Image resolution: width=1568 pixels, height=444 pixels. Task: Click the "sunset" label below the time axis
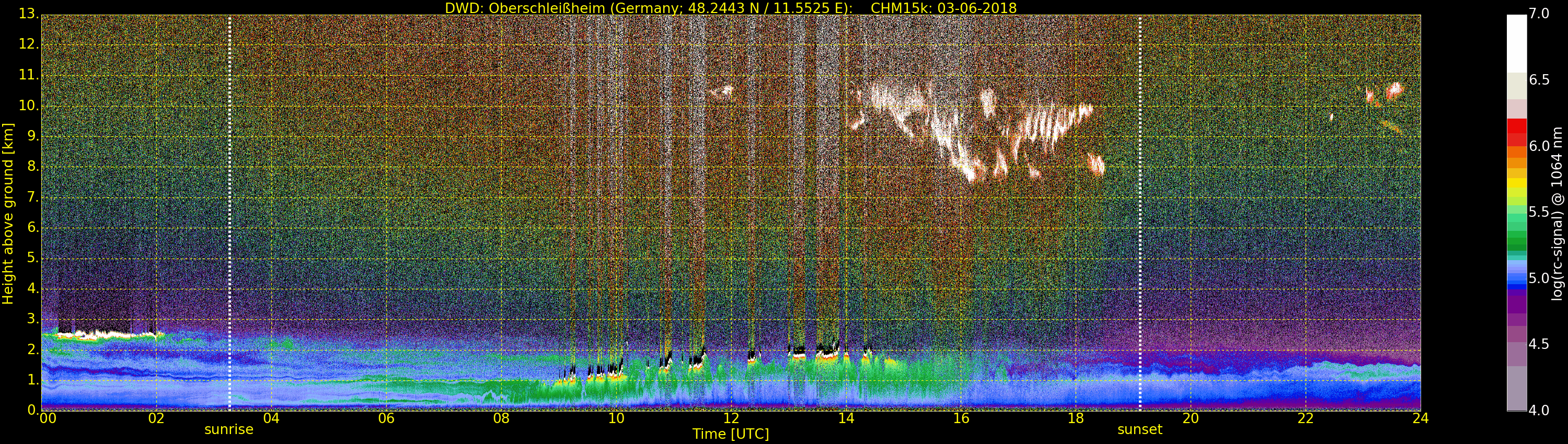[x=1139, y=429]
